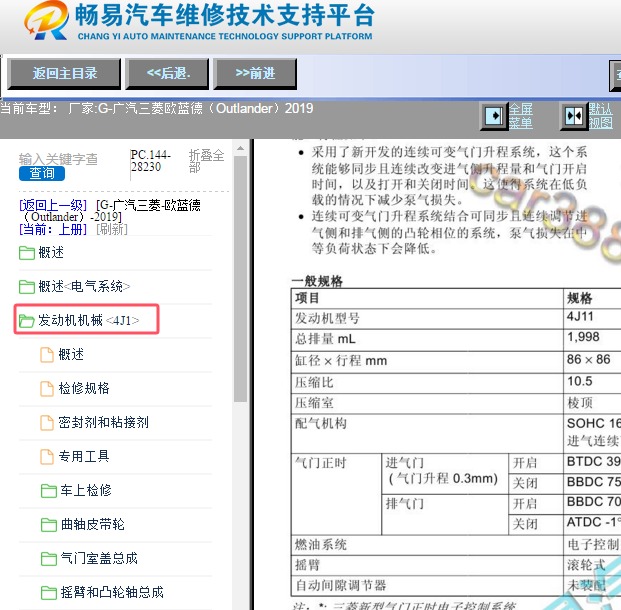The image size is (621, 610).
Task: Click document icon beside sub-item 概述
Action: (x=47, y=355)
